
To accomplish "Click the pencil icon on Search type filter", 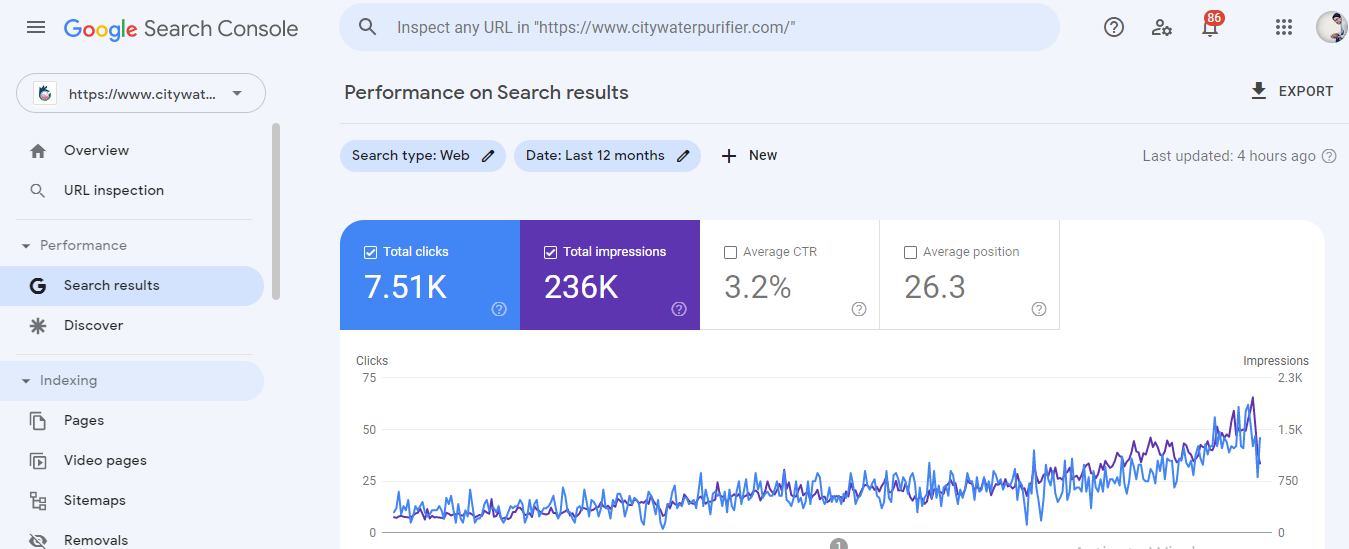I will pos(488,156).
